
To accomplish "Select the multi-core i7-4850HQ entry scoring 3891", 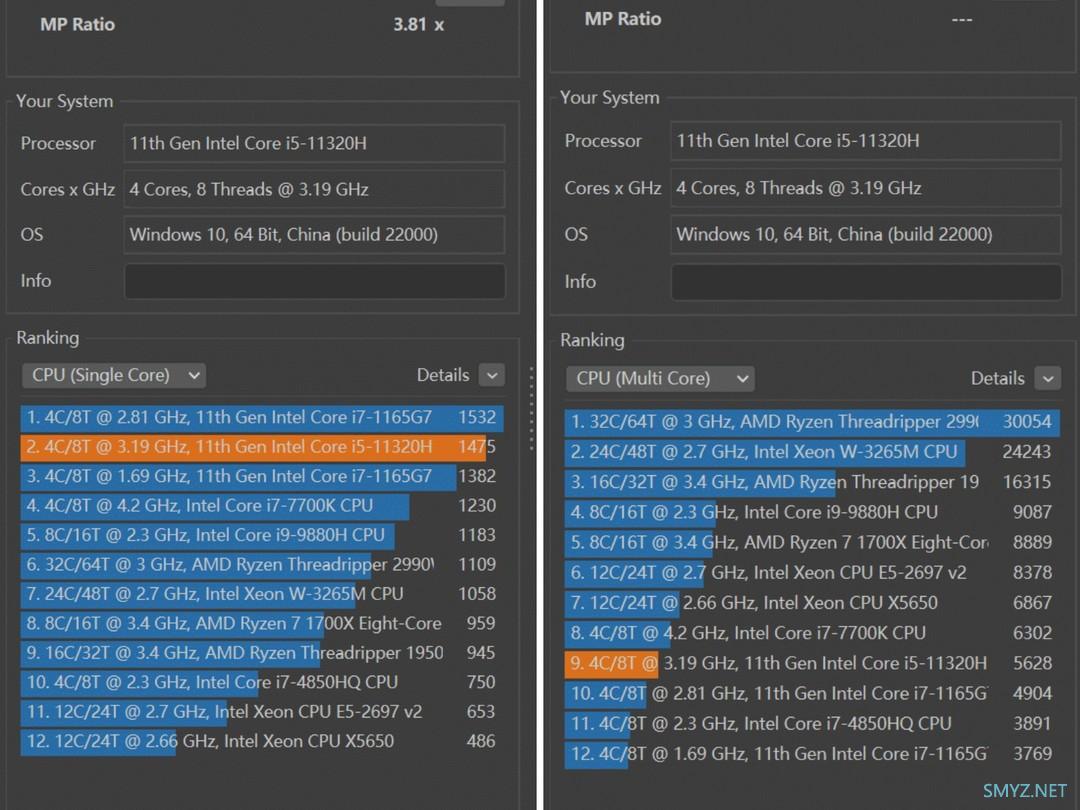I will 810,723.
